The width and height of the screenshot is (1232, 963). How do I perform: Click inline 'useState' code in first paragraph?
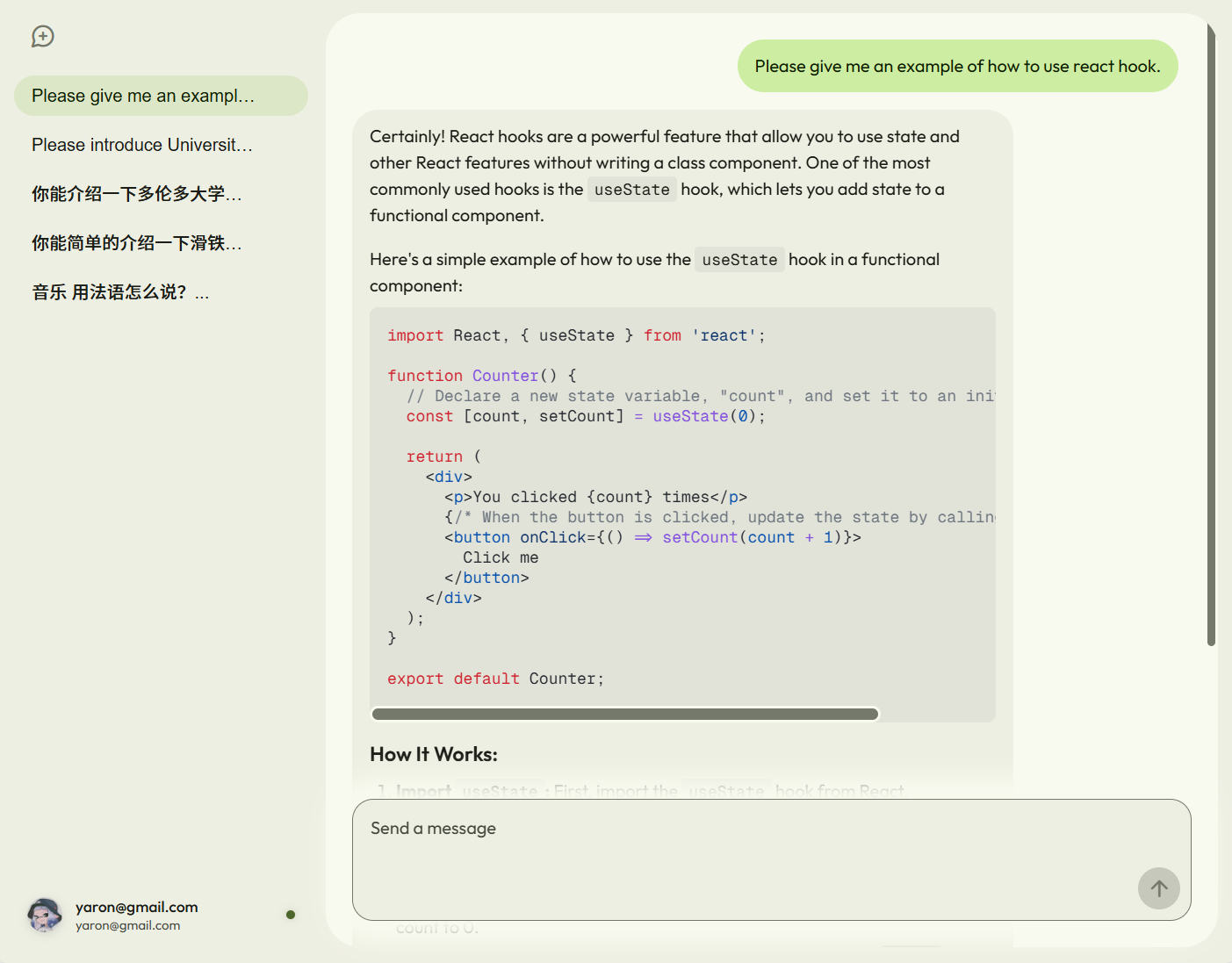tap(631, 190)
